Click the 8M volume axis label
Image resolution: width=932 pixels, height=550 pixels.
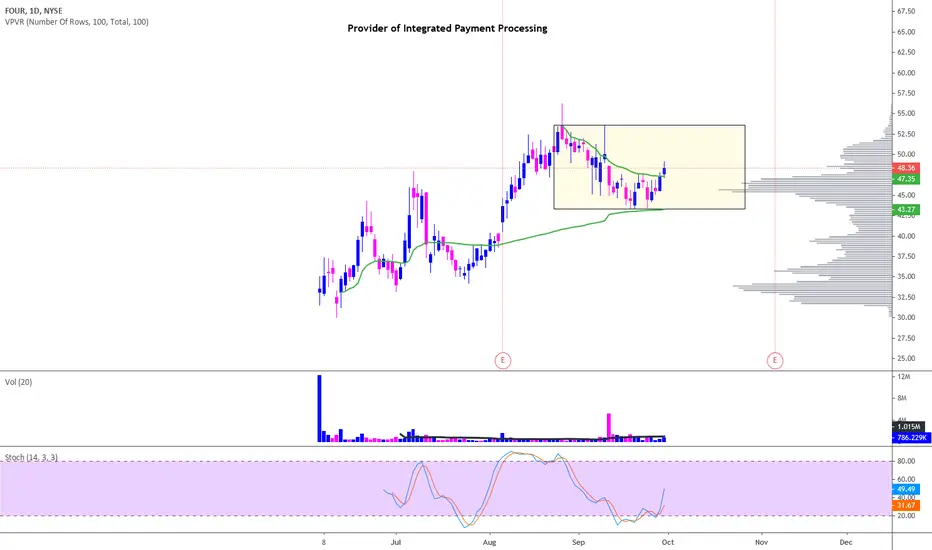[x=902, y=398]
